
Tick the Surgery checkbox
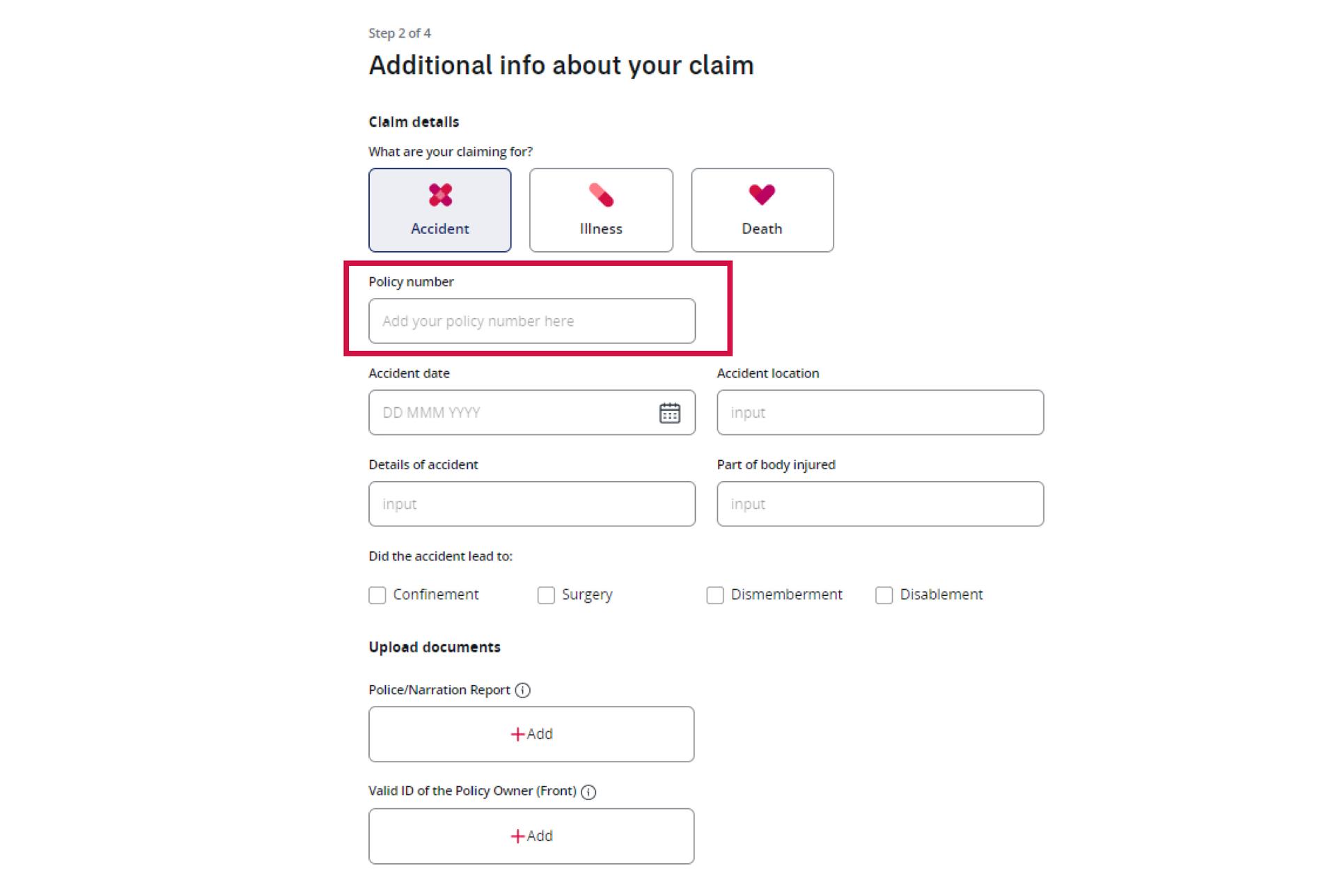[546, 595]
